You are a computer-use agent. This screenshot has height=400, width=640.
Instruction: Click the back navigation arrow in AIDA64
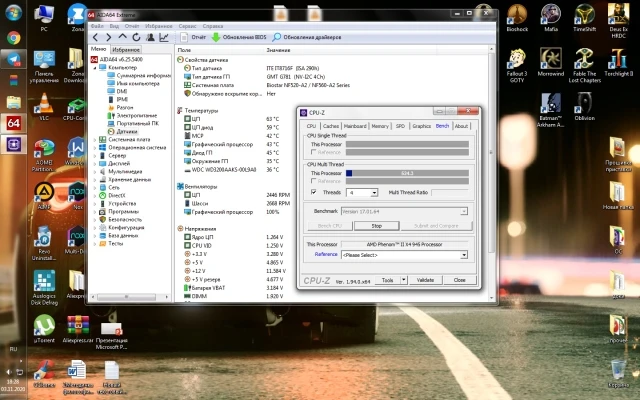tap(96, 37)
